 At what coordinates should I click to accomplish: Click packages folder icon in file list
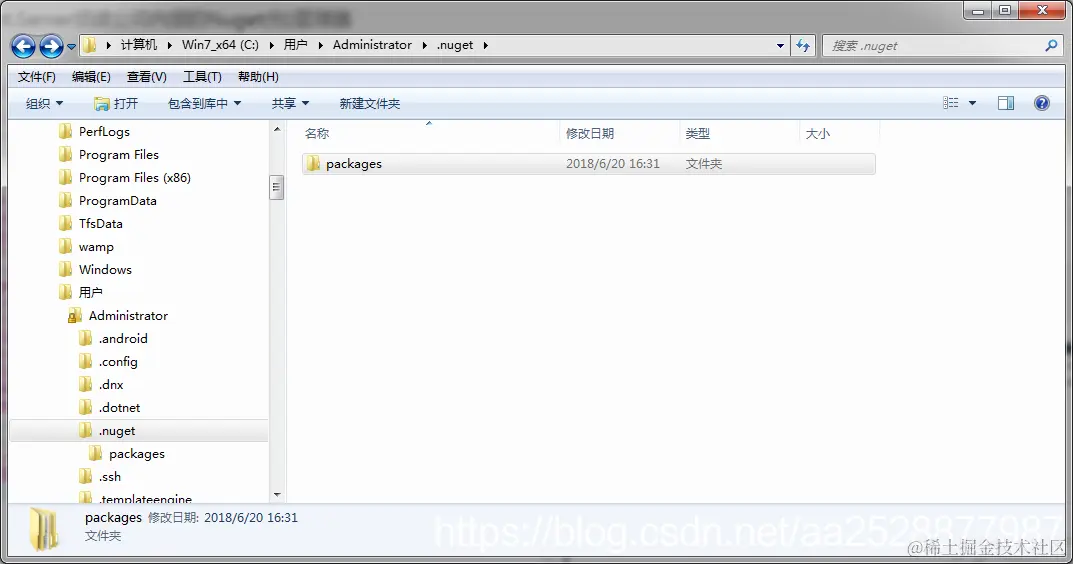313,164
